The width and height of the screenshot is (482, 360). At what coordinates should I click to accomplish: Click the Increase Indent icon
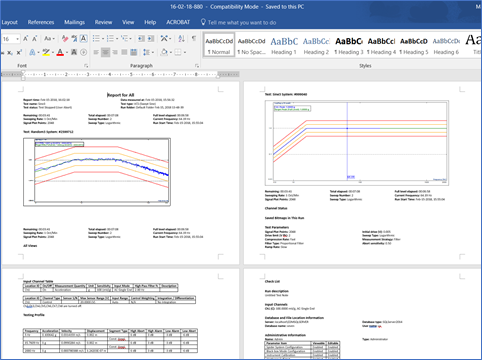coord(151,39)
